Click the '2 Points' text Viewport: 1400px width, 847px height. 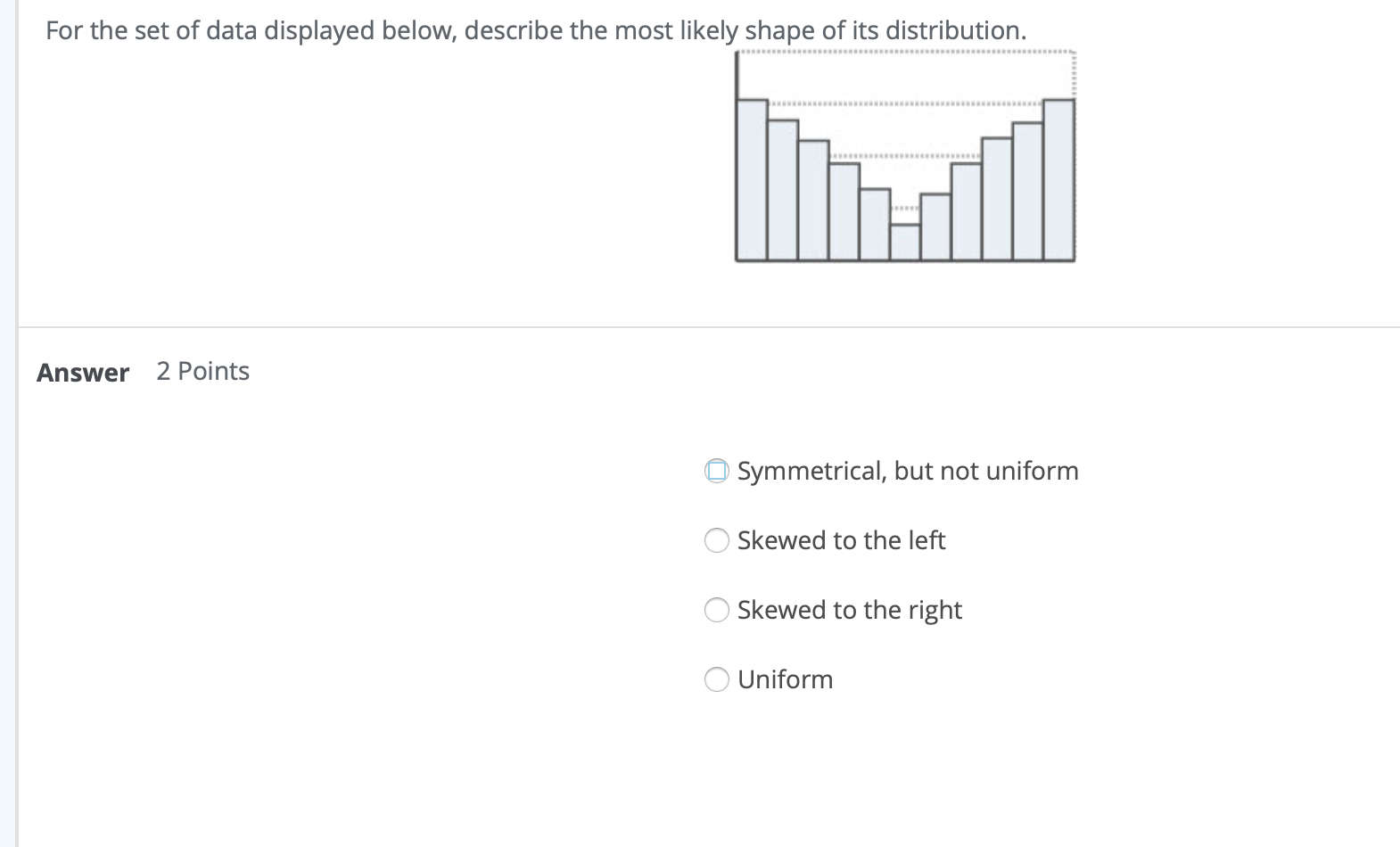coord(202,371)
